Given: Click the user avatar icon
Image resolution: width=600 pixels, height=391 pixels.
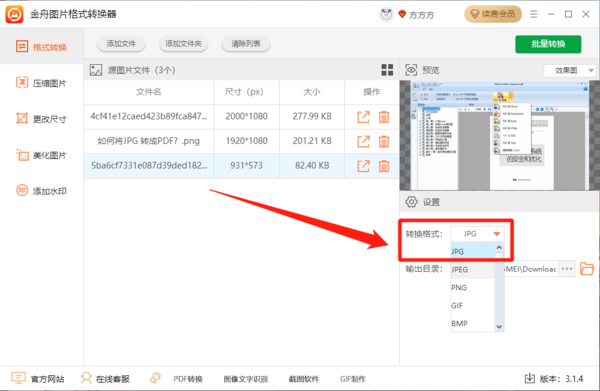Looking at the screenshot, I should [x=386, y=14].
